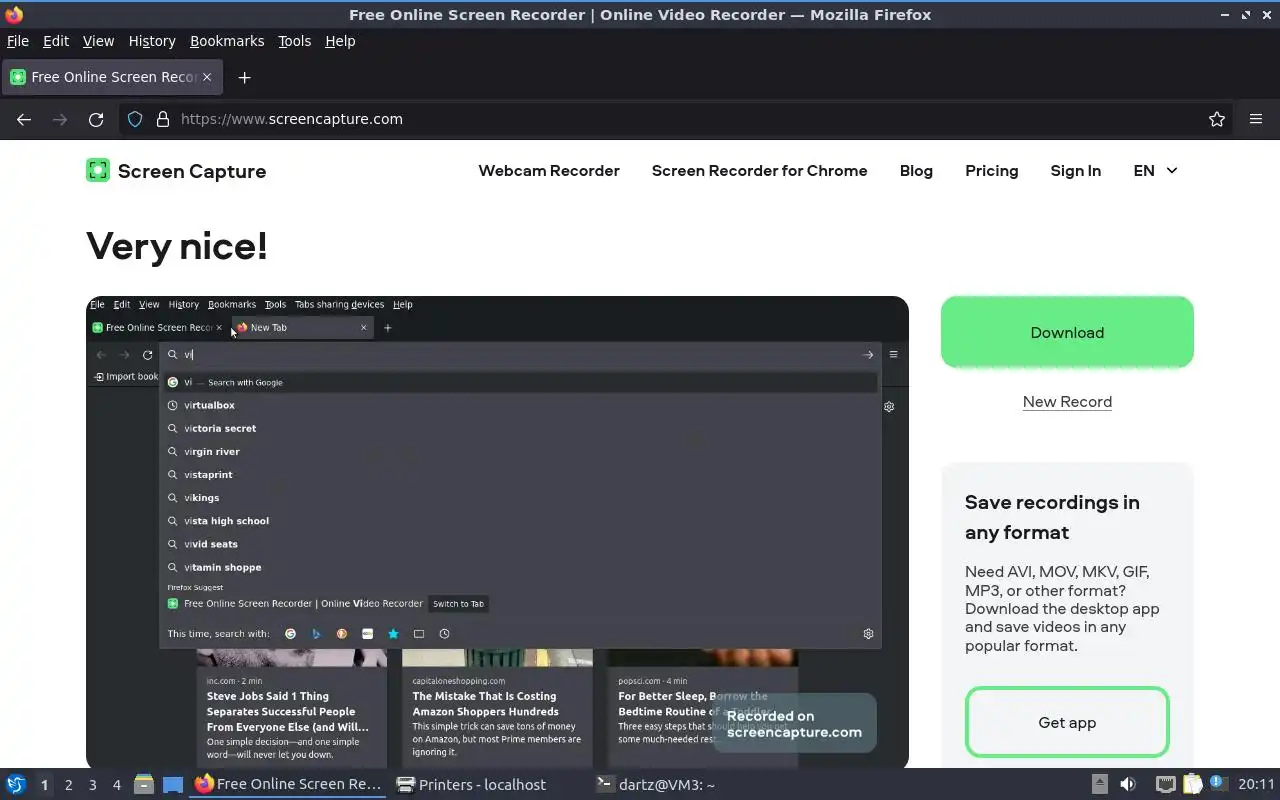Image resolution: width=1280 pixels, height=800 pixels.
Task: Open the Bookmarks menu
Action: (x=227, y=41)
